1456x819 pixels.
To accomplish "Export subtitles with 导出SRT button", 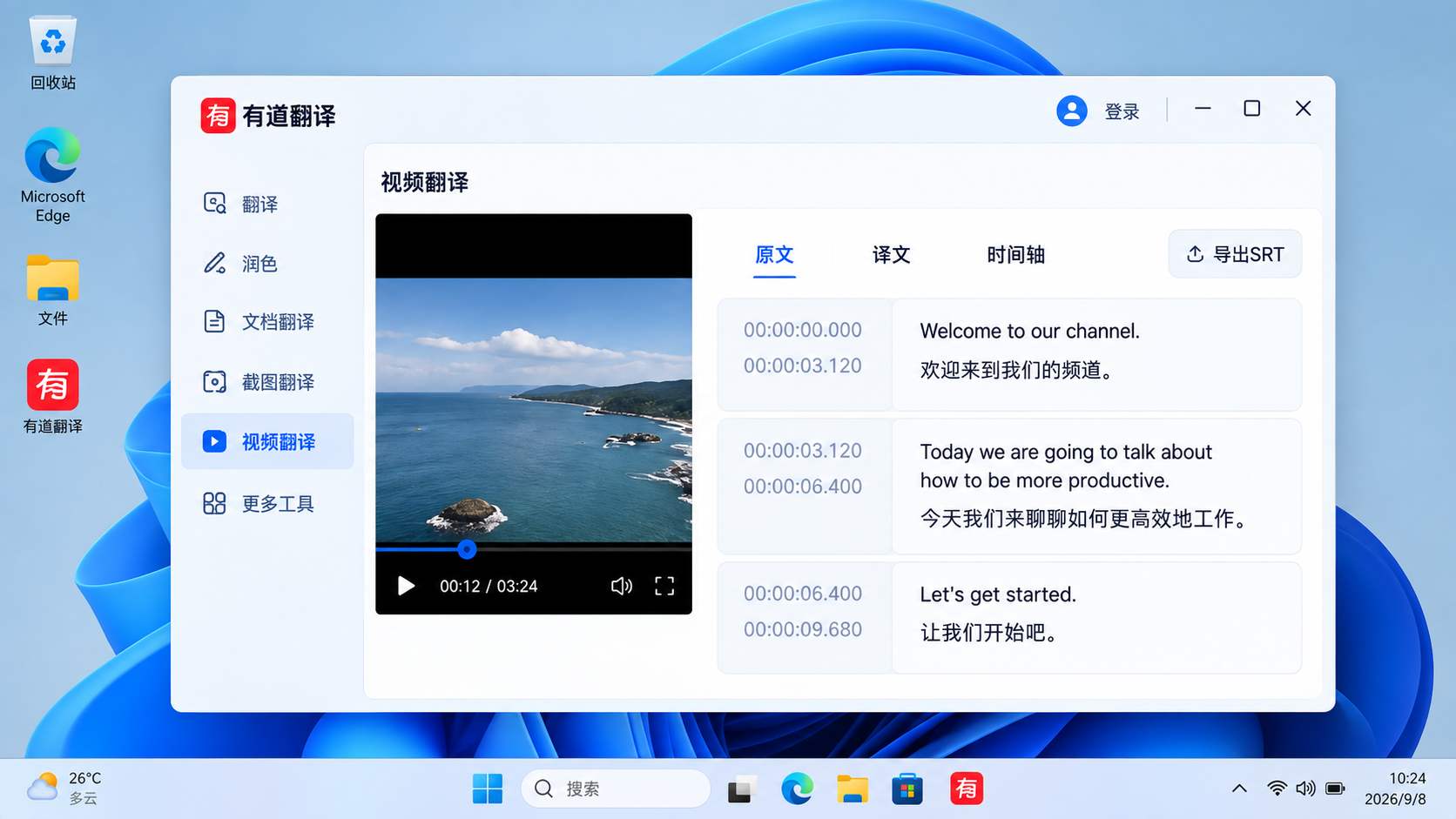I will [x=1235, y=254].
